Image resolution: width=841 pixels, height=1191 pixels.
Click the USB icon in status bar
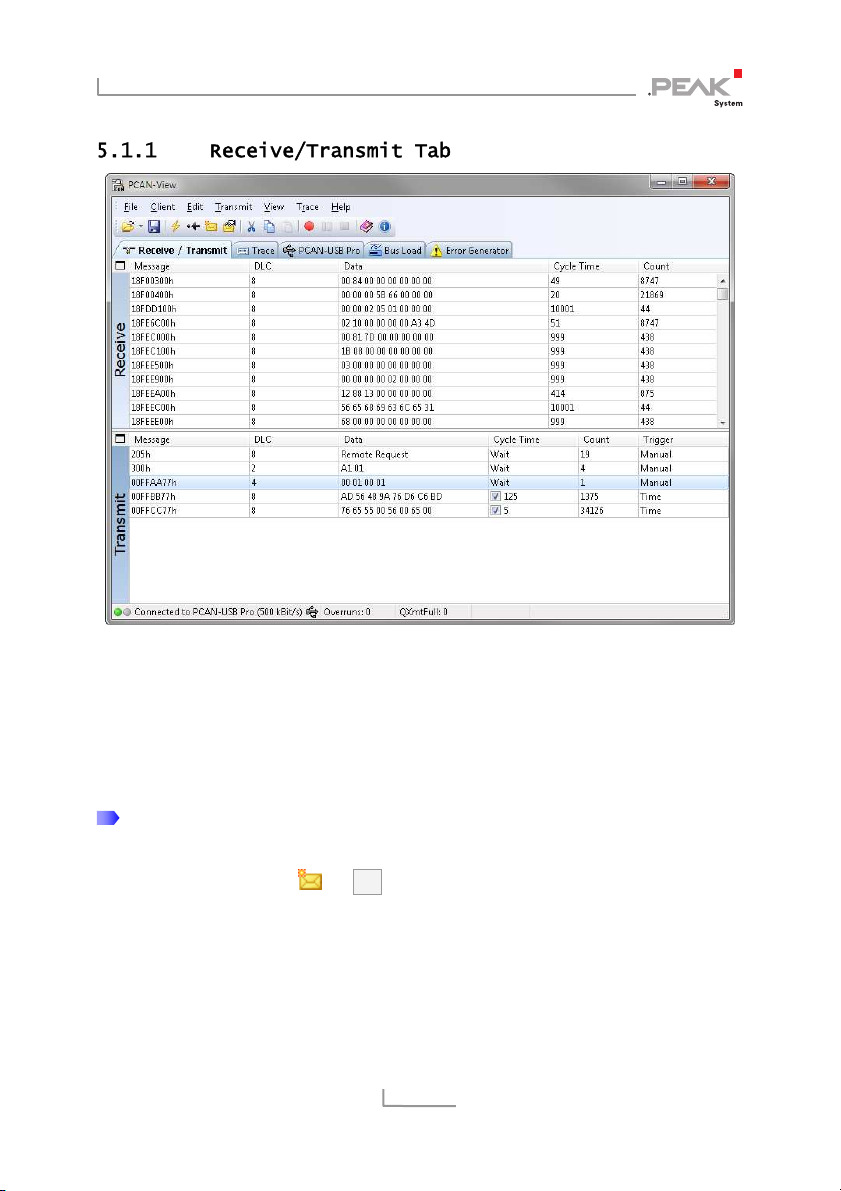(x=311, y=611)
